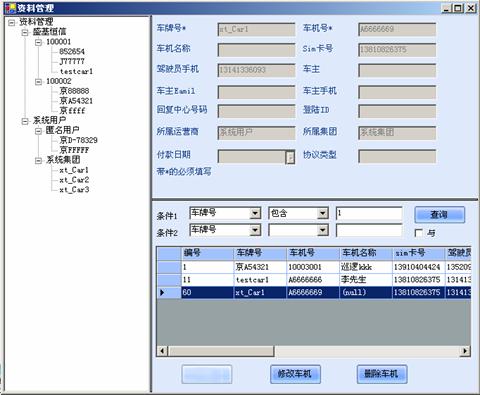The image size is (480, 395).
Task: Select the xt_Car2 tree item
Action: pyautogui.click(x=74, y=180)
